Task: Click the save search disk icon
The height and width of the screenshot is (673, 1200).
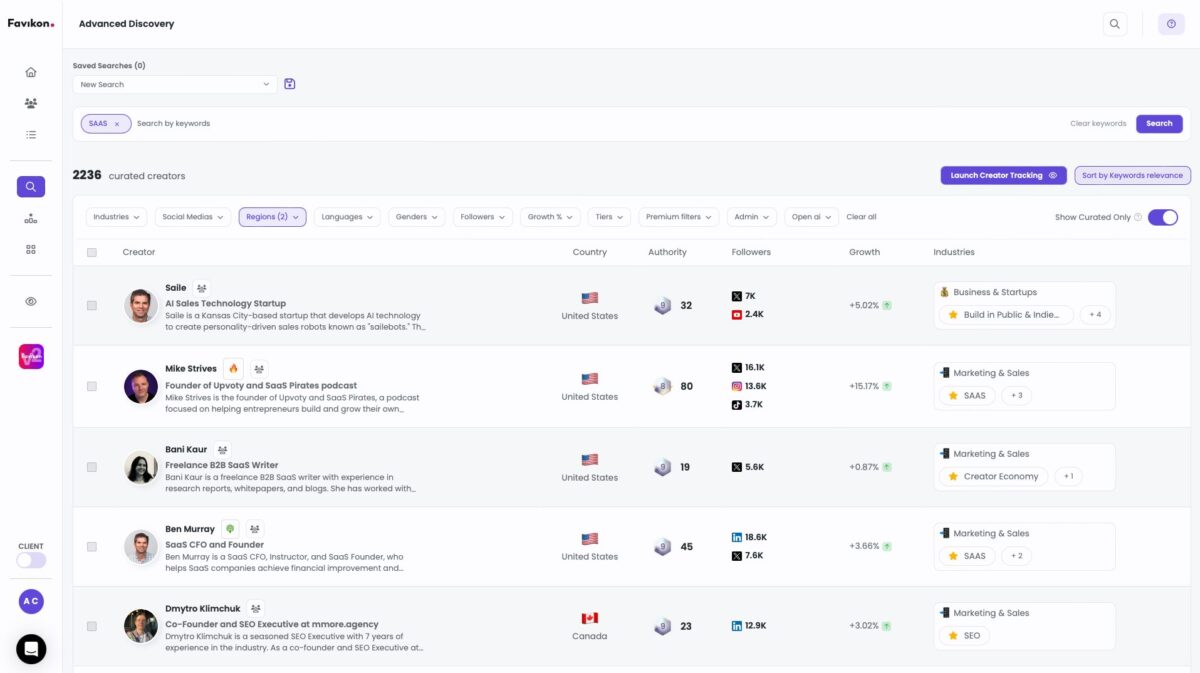Action: point(290,84)
